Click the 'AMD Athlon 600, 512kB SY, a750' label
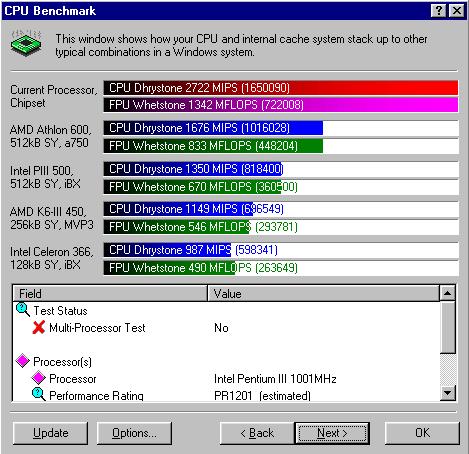 click(50, 136)
